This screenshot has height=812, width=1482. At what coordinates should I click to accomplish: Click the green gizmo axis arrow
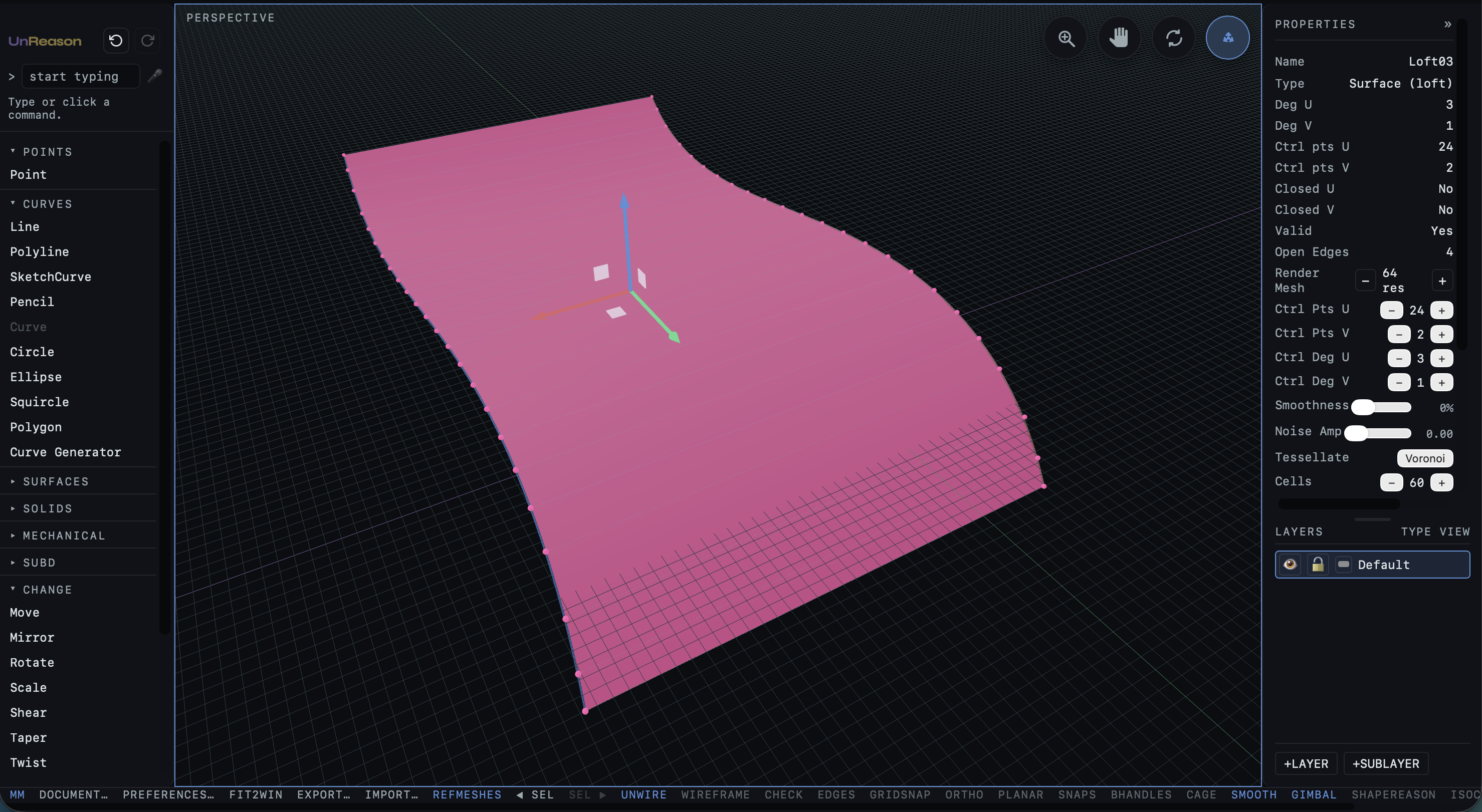click(x=674, y=337)
